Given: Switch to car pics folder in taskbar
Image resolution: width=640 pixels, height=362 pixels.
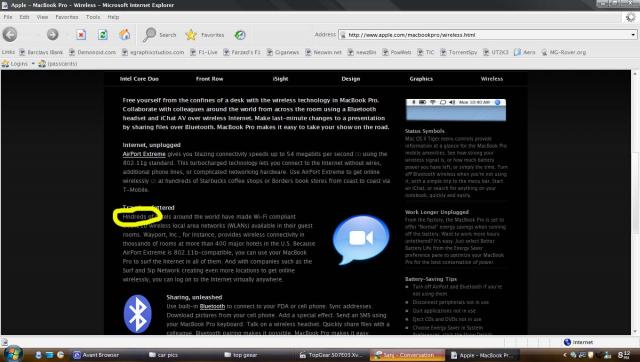Looking at the screenshot, I should point(163,355).
